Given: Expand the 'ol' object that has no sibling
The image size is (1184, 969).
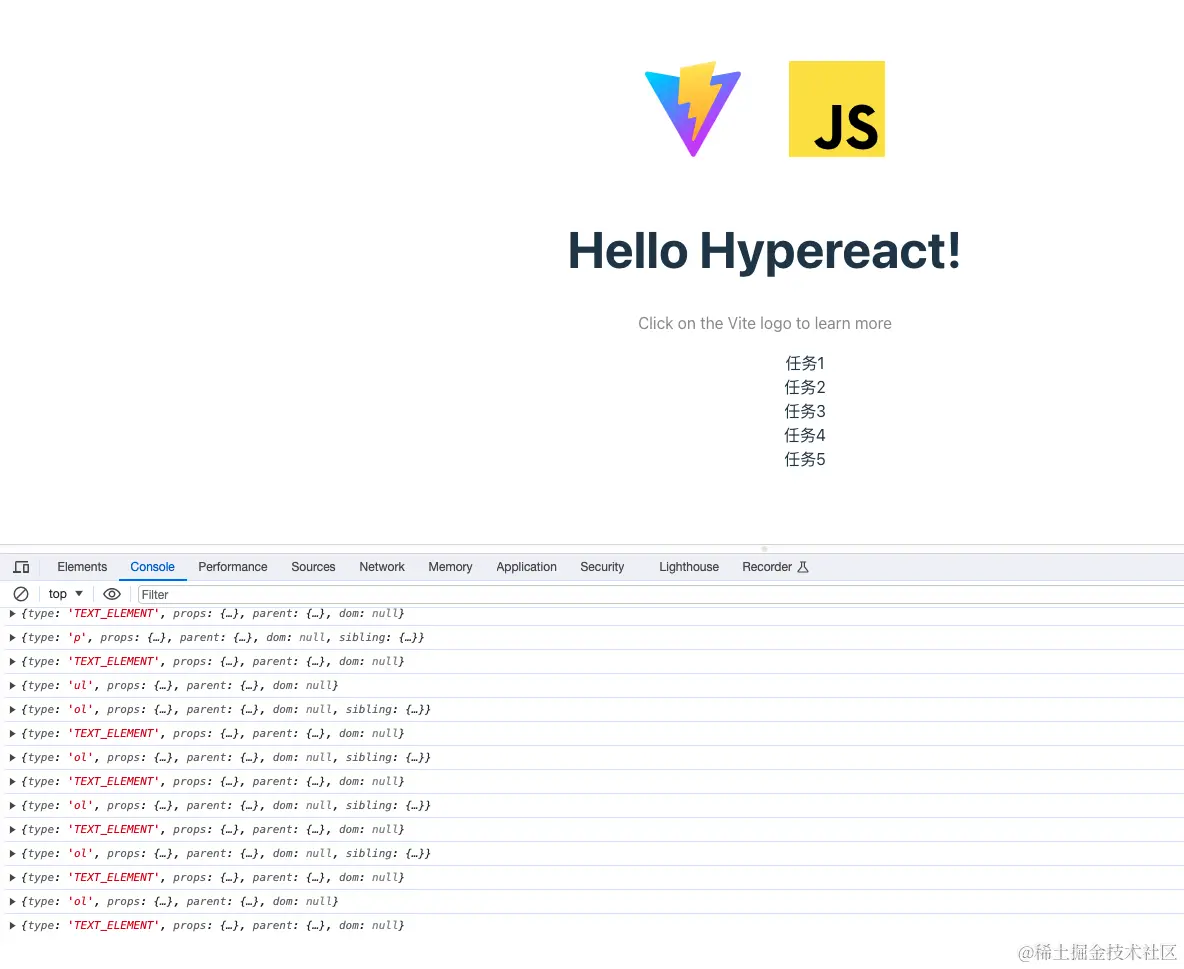Looking at the screenshot, I should [13, 901].
